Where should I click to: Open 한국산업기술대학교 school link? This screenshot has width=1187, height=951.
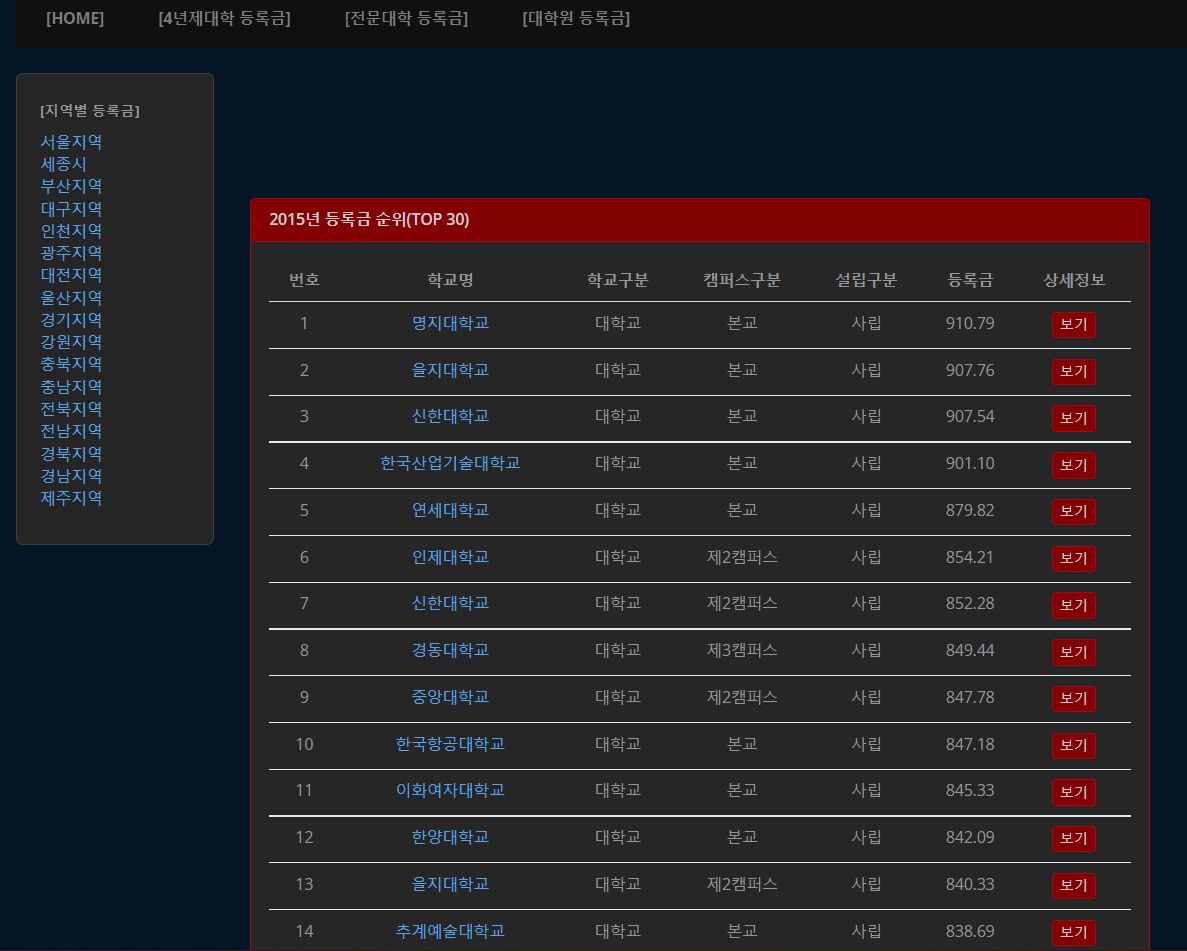tap(450, 463)
